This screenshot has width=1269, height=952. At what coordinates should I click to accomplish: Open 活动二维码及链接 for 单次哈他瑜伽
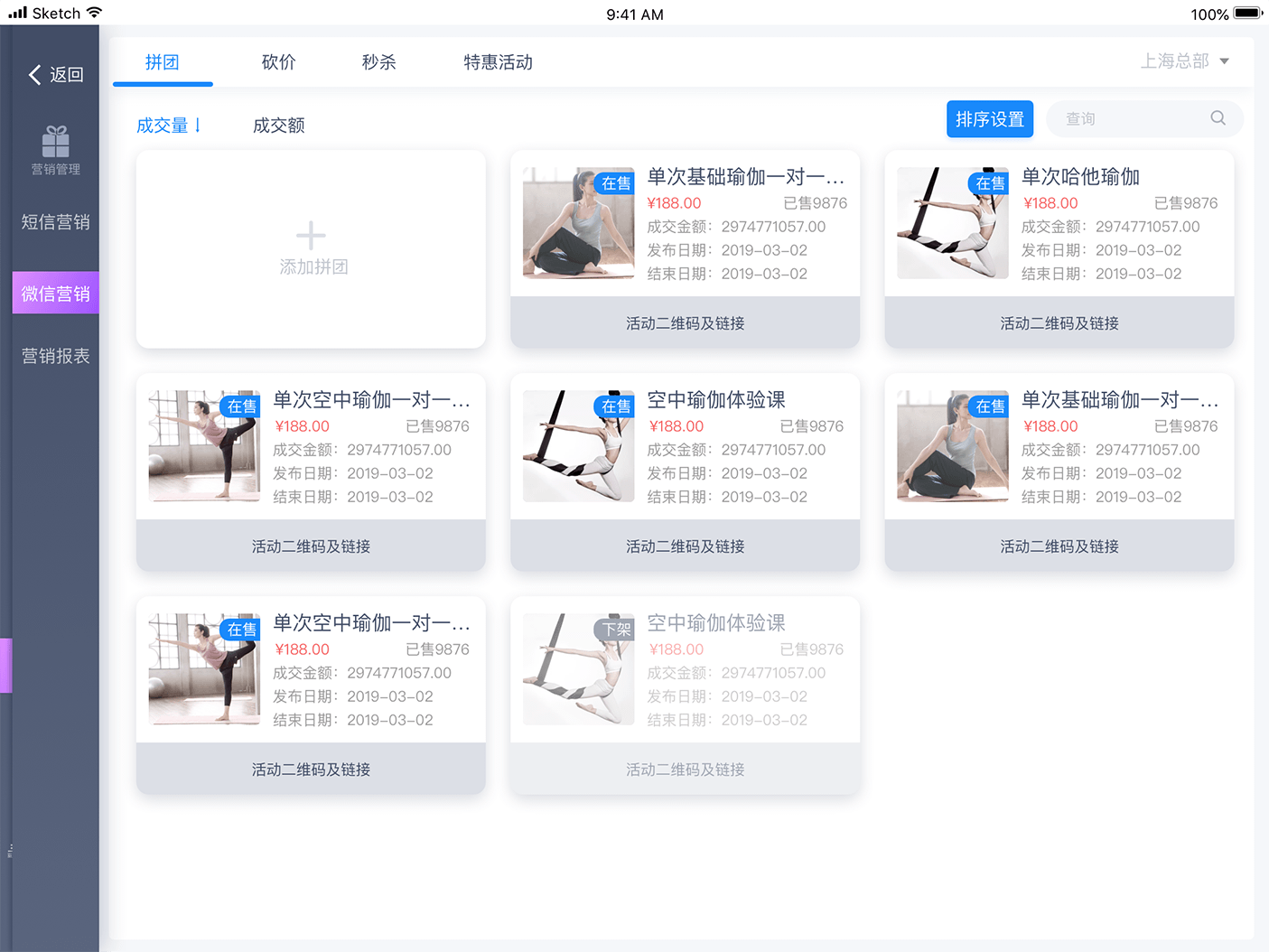tap(1059, 323)
